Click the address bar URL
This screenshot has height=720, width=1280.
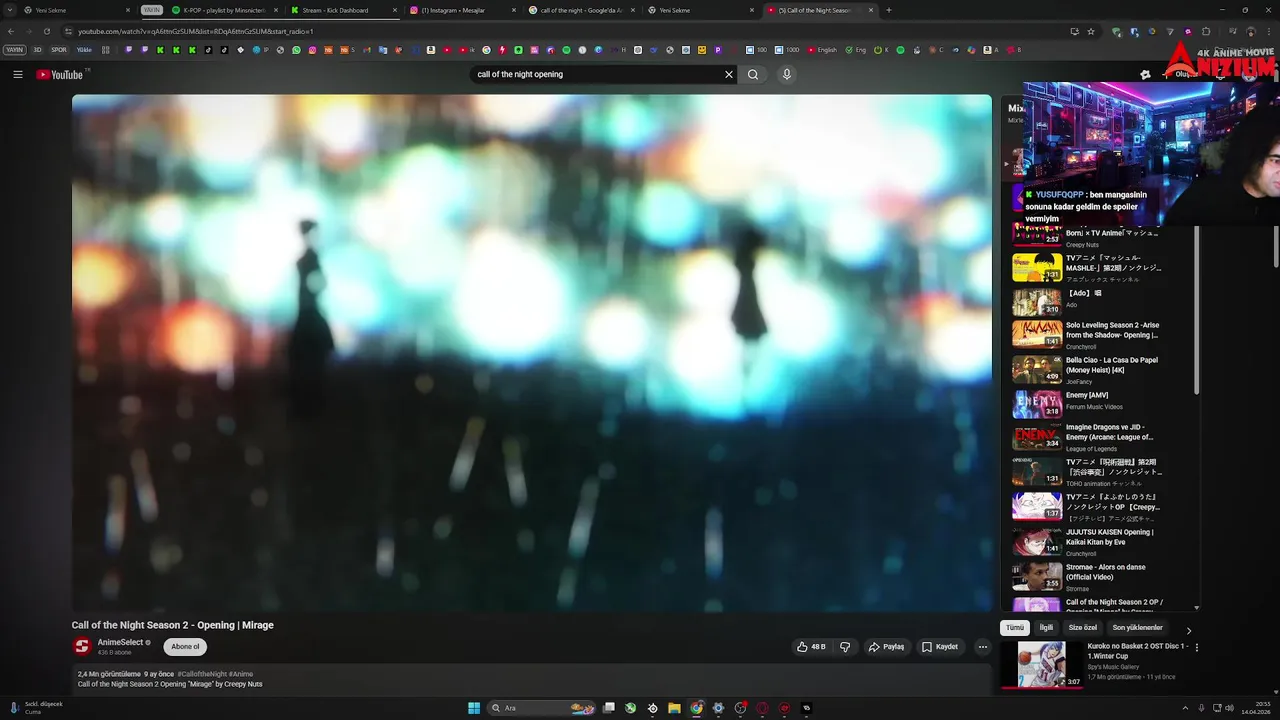tap(196, 31)
